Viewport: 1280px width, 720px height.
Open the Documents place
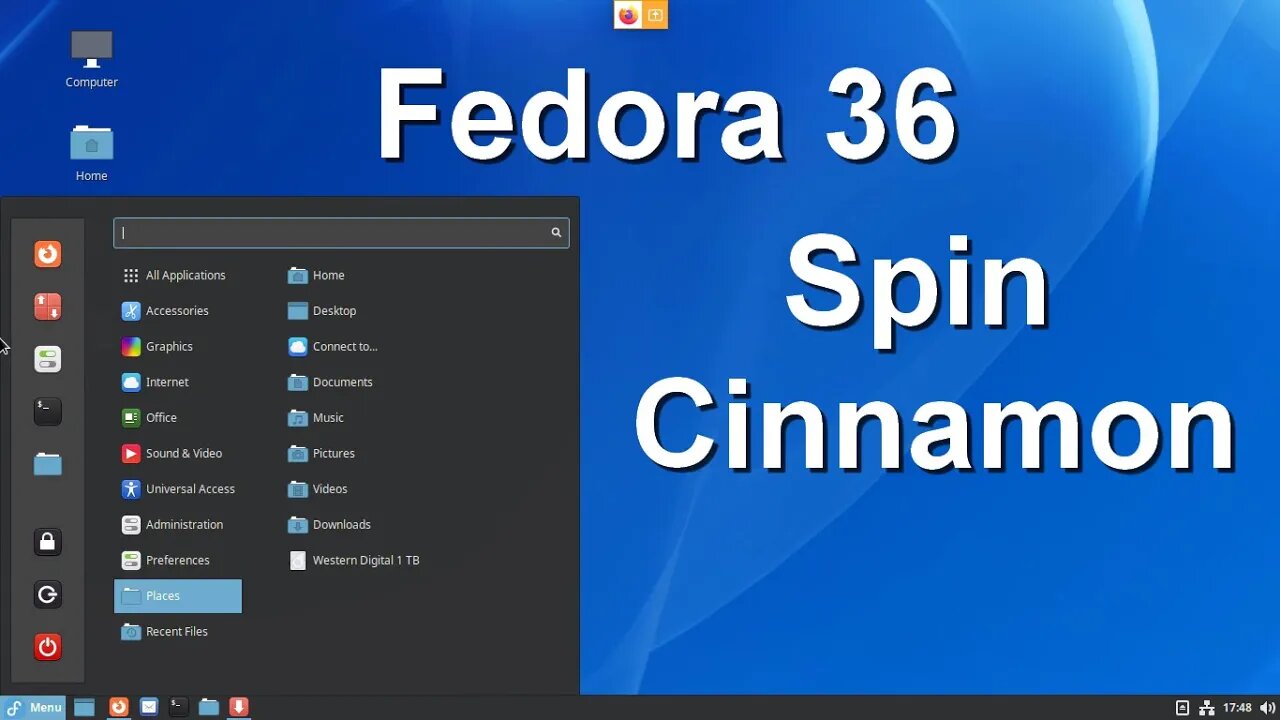coord(330,382)
